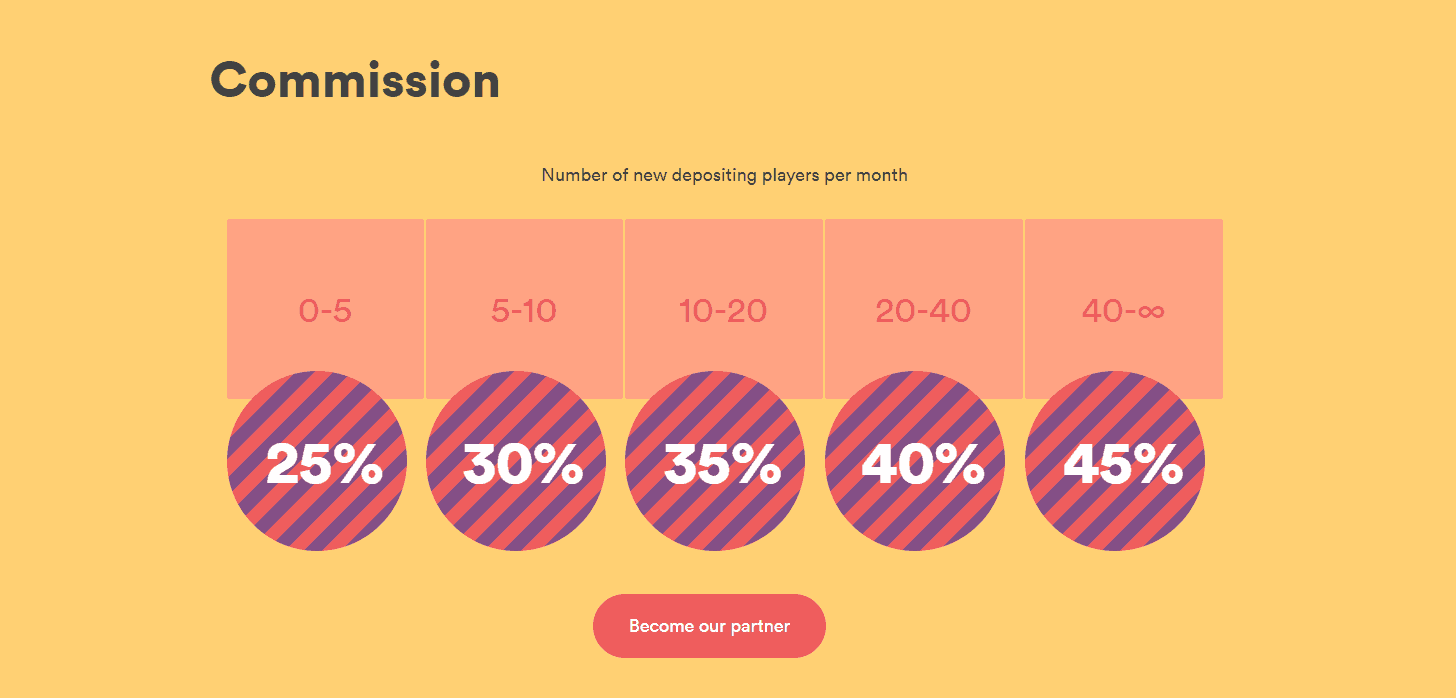Click the white 25% commission number
Image resolution: width=1456 pixels, height=698 pixels.
[x=324, y=464]
